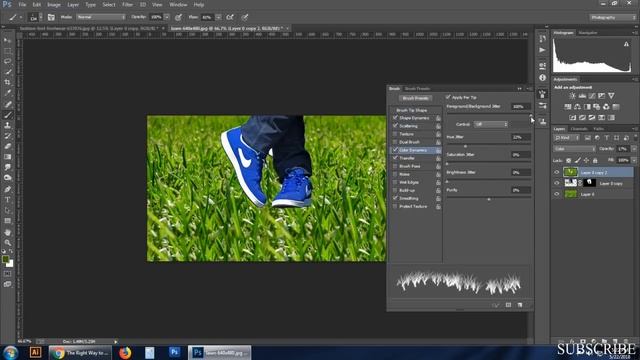This screenshot has height=360, width=640.
Task: Select the Brush tool in toolbox
Action: coord(7,115)
